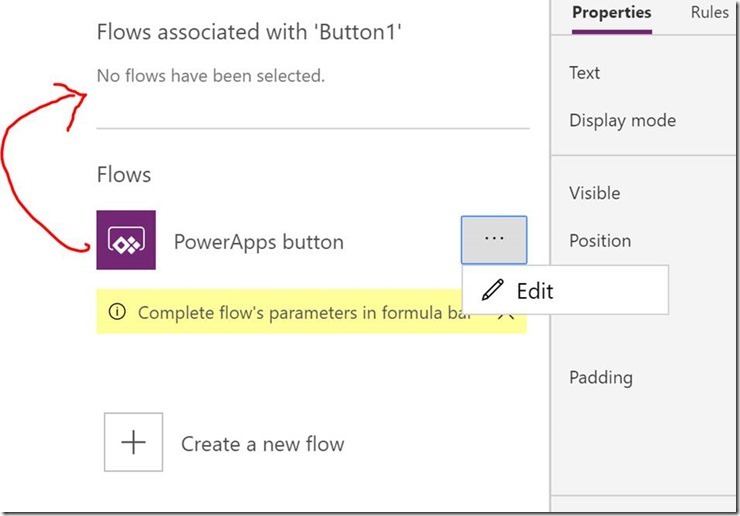Click the pencil icon beside Edit
Viewport: 740px width, 516px height.
click(492, 291)
